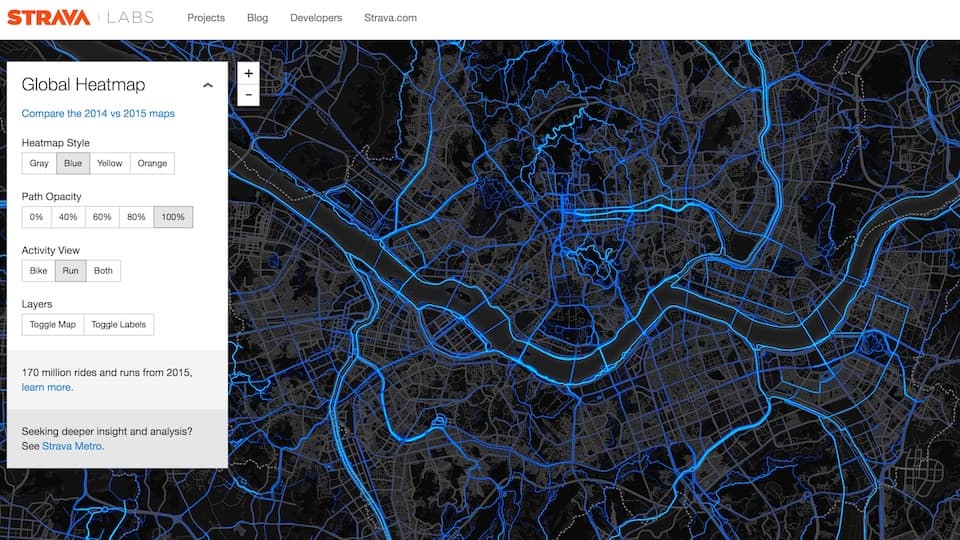
Task: Set path opacity to 100%
Action: [x=173, y=217]
